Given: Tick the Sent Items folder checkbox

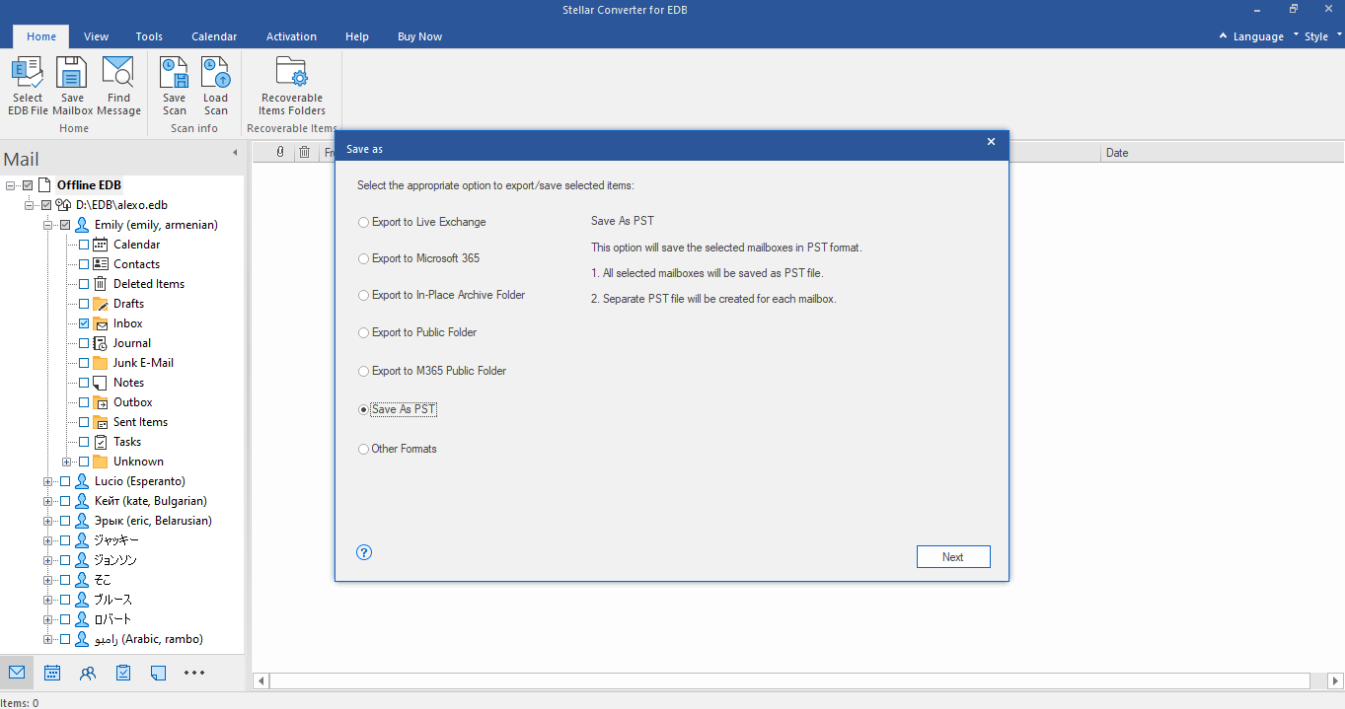Looking at the screenshot, I should 84,422.
